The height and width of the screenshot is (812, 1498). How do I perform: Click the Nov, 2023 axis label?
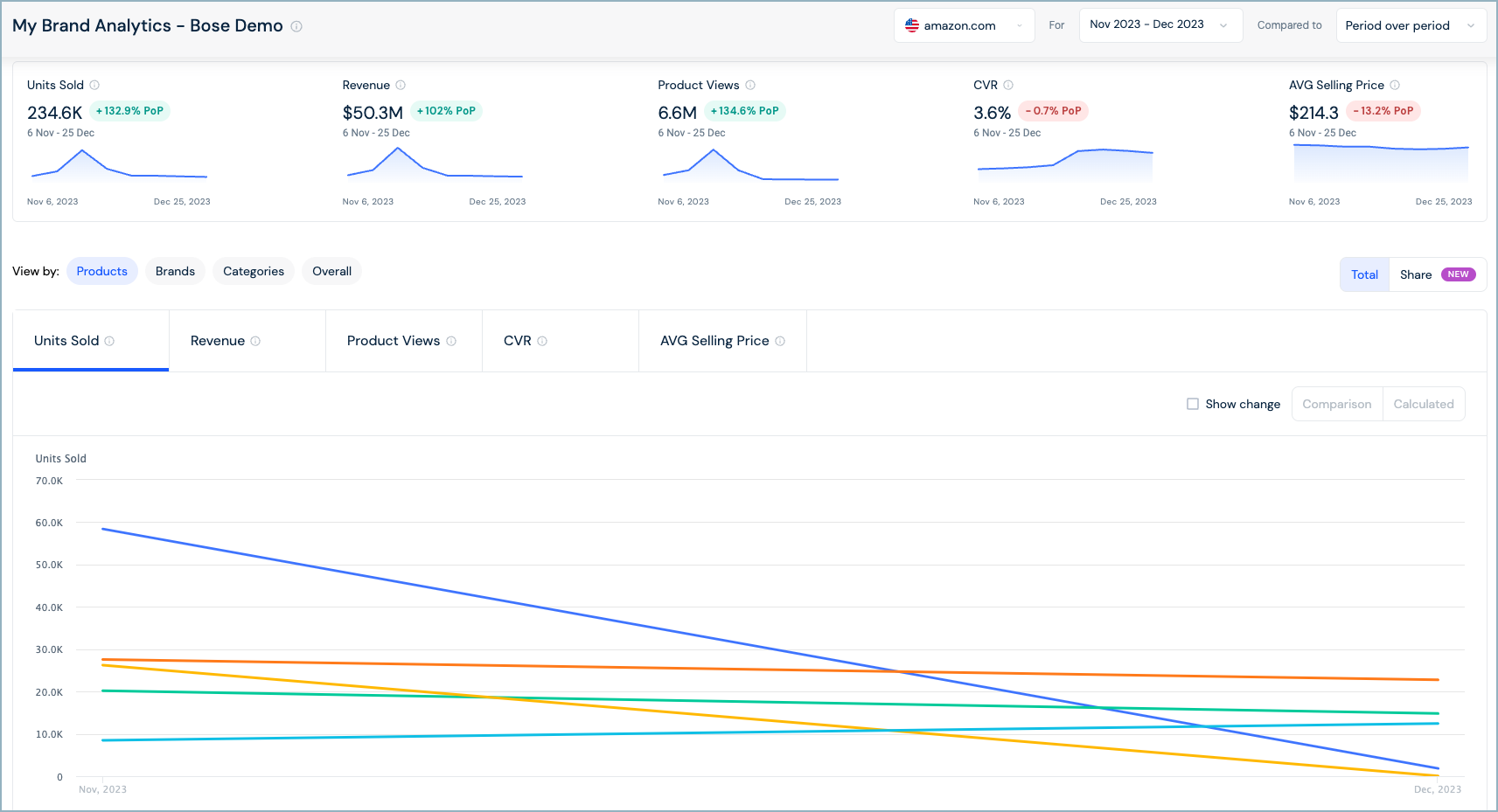pyautogui.click(x=102, y=789)
